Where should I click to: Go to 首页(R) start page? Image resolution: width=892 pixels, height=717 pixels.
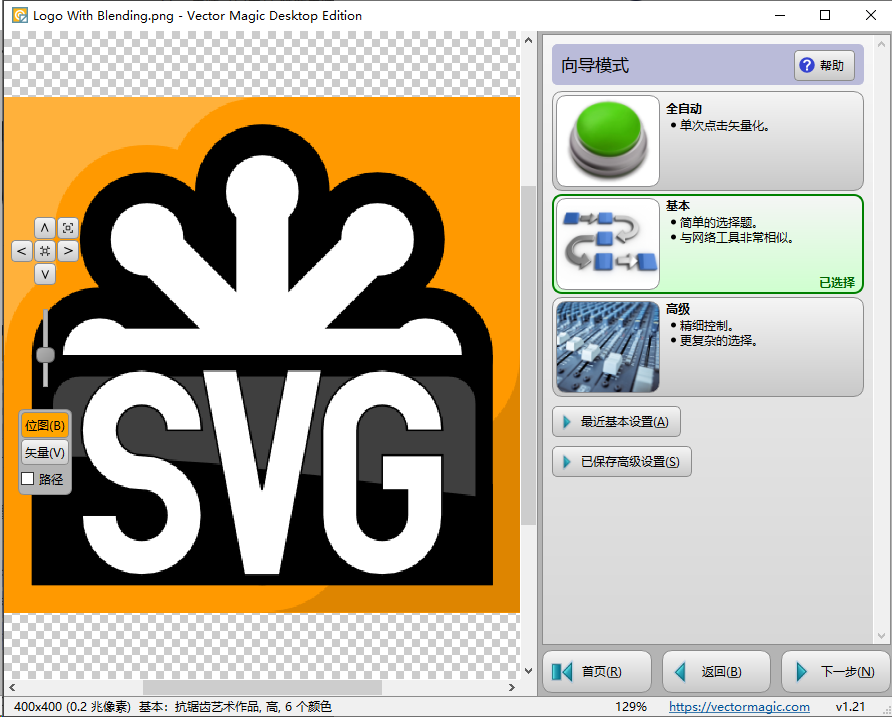click(x=597, y=671)
